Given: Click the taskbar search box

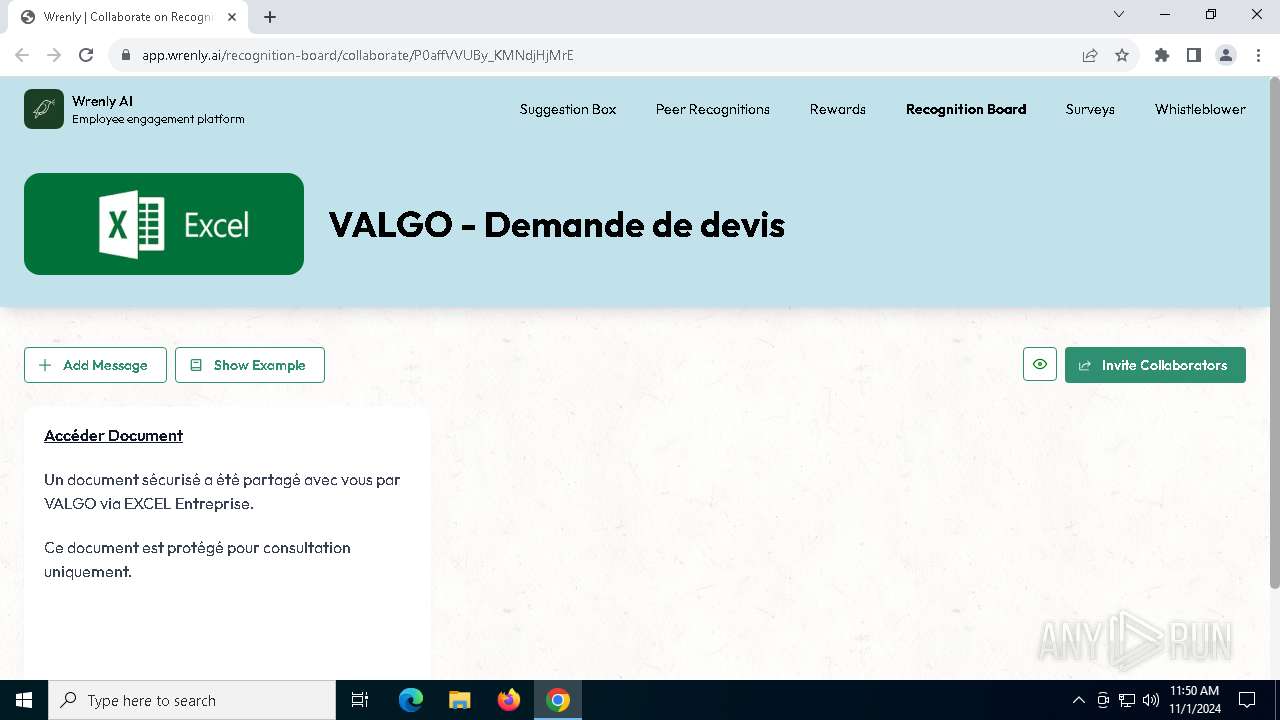Looking at the screenshot, I should [192, 700].
